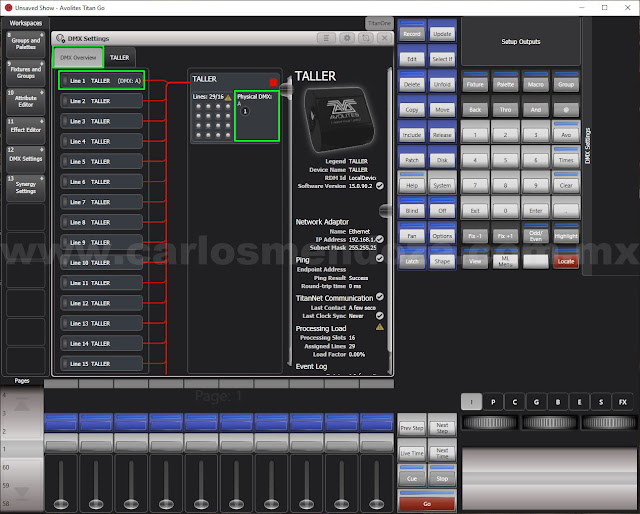Click the rightmost playback fader handle

pyautogui.click(x=376, y=505)
